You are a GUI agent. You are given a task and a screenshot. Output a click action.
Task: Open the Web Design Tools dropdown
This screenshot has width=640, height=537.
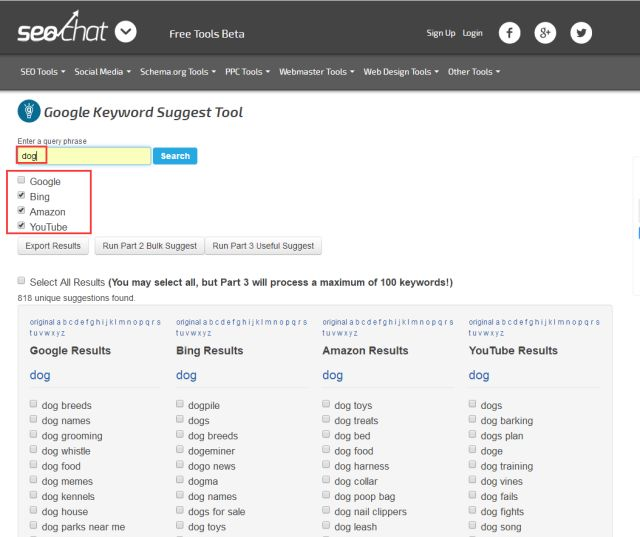click(x=401, y=72)
